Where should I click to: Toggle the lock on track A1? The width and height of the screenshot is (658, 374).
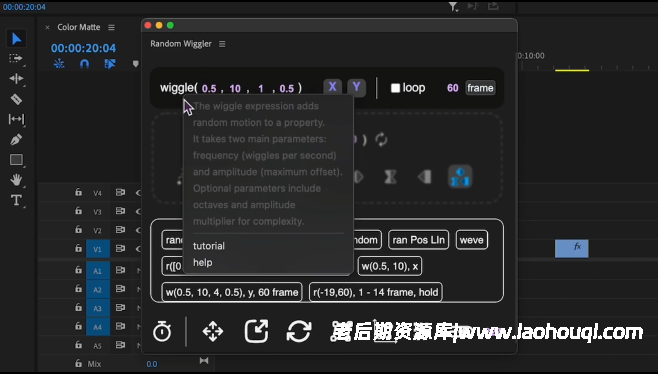tap(78, 270)
